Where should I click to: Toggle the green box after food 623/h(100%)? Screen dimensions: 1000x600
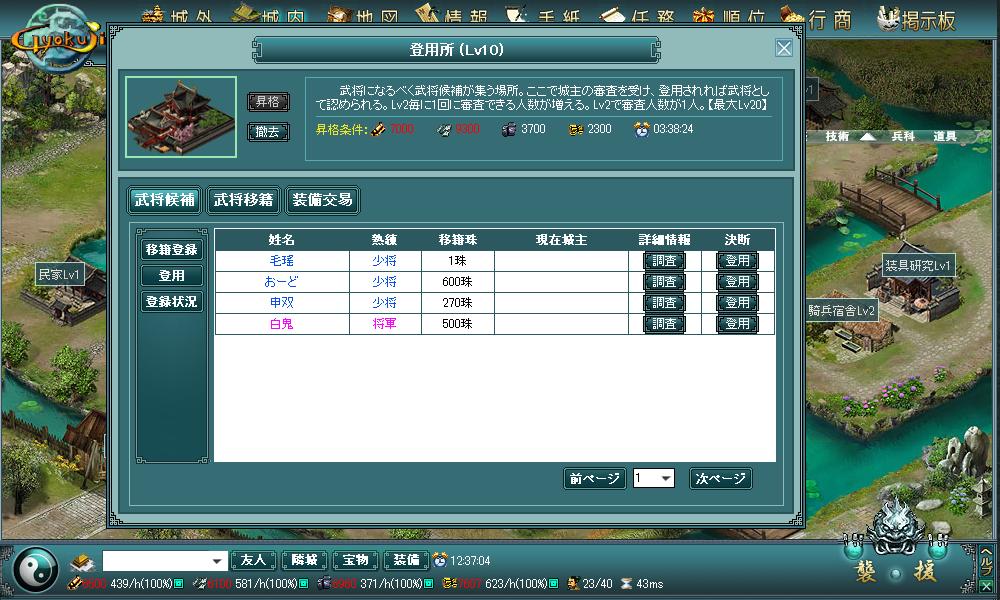tap(554, 583)
